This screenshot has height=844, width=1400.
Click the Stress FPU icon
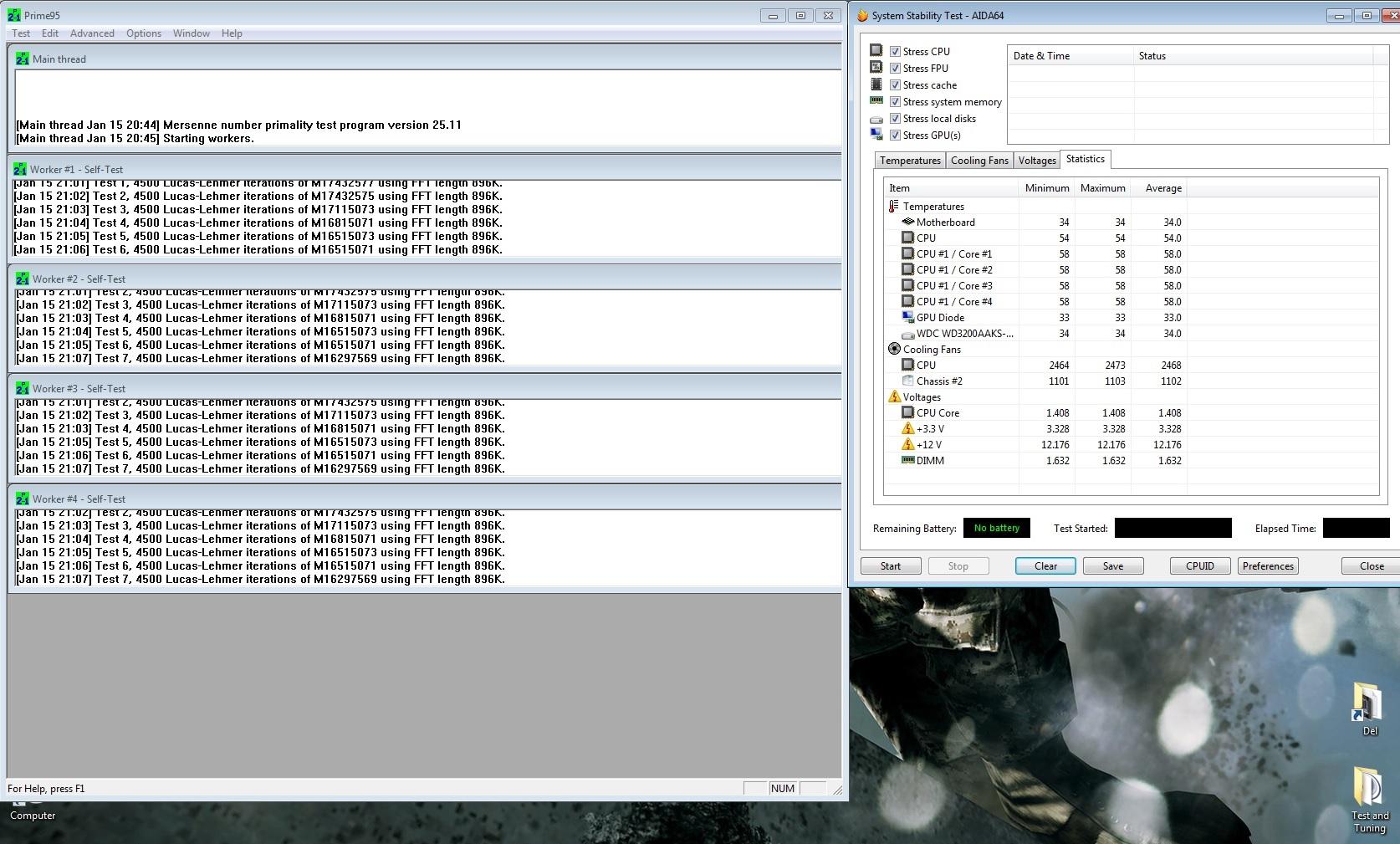pyautogui.click(x=876, y=67)
